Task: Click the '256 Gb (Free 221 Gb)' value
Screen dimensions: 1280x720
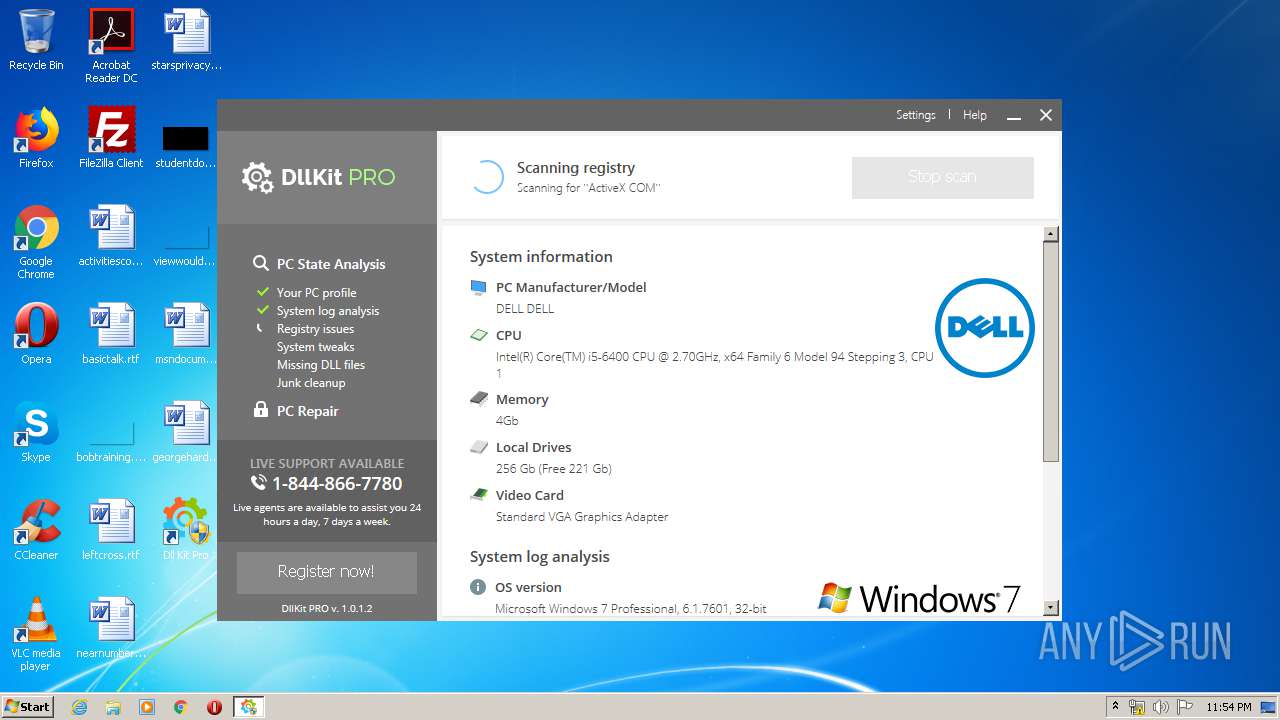Action: (554, 469)
